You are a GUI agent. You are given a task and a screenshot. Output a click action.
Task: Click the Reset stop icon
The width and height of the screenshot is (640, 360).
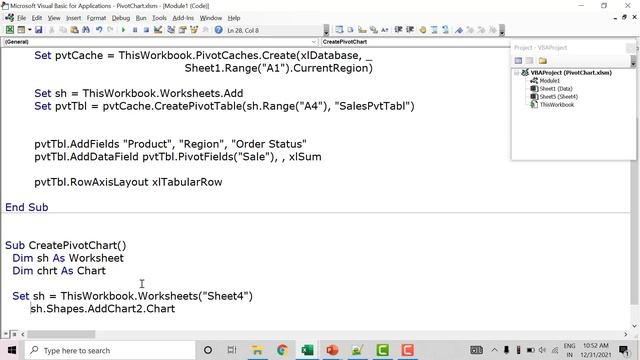pyautogui.click(x=146, y=30)
